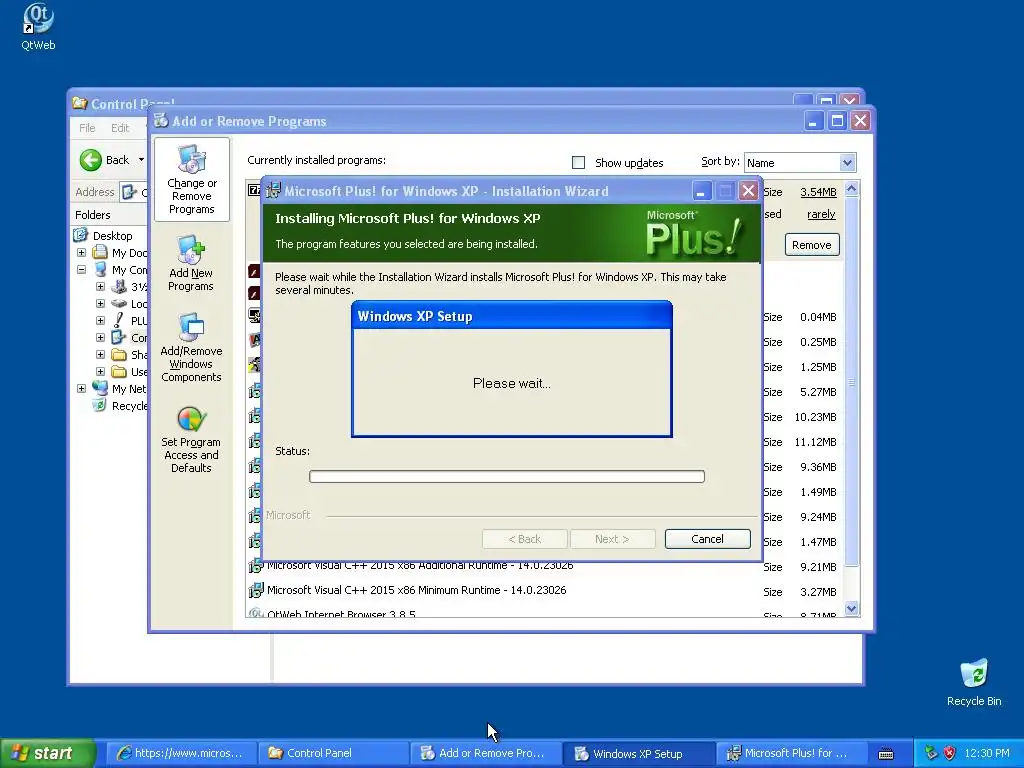The height and width of the screenshot is (768, 1024).
Task: Select Visual C++ 2015 x86 Minimum Runtime row
Action: coord(543,590)
